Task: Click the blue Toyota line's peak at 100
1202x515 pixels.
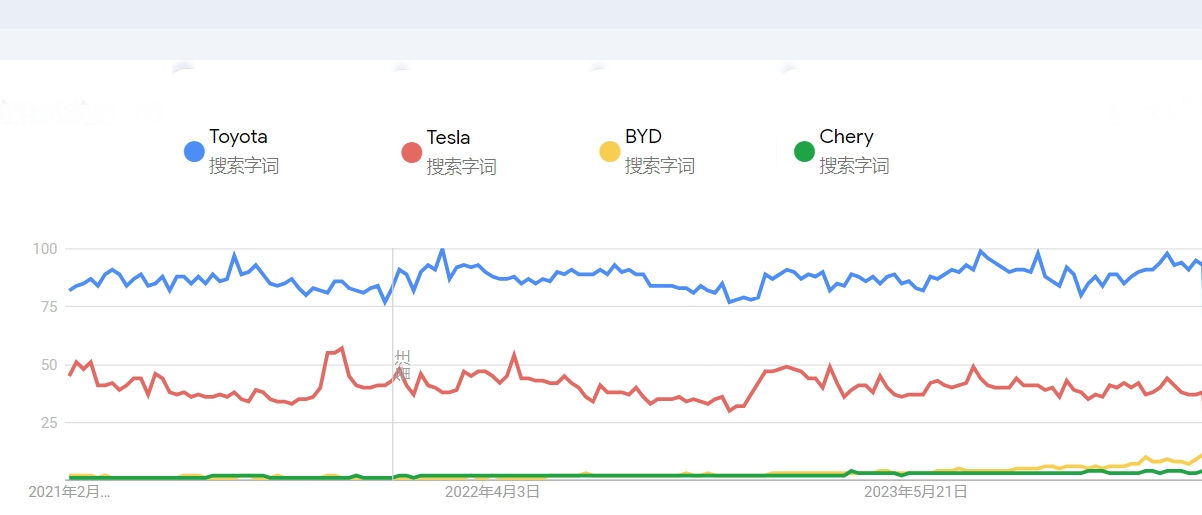Action: coord(442,249)
